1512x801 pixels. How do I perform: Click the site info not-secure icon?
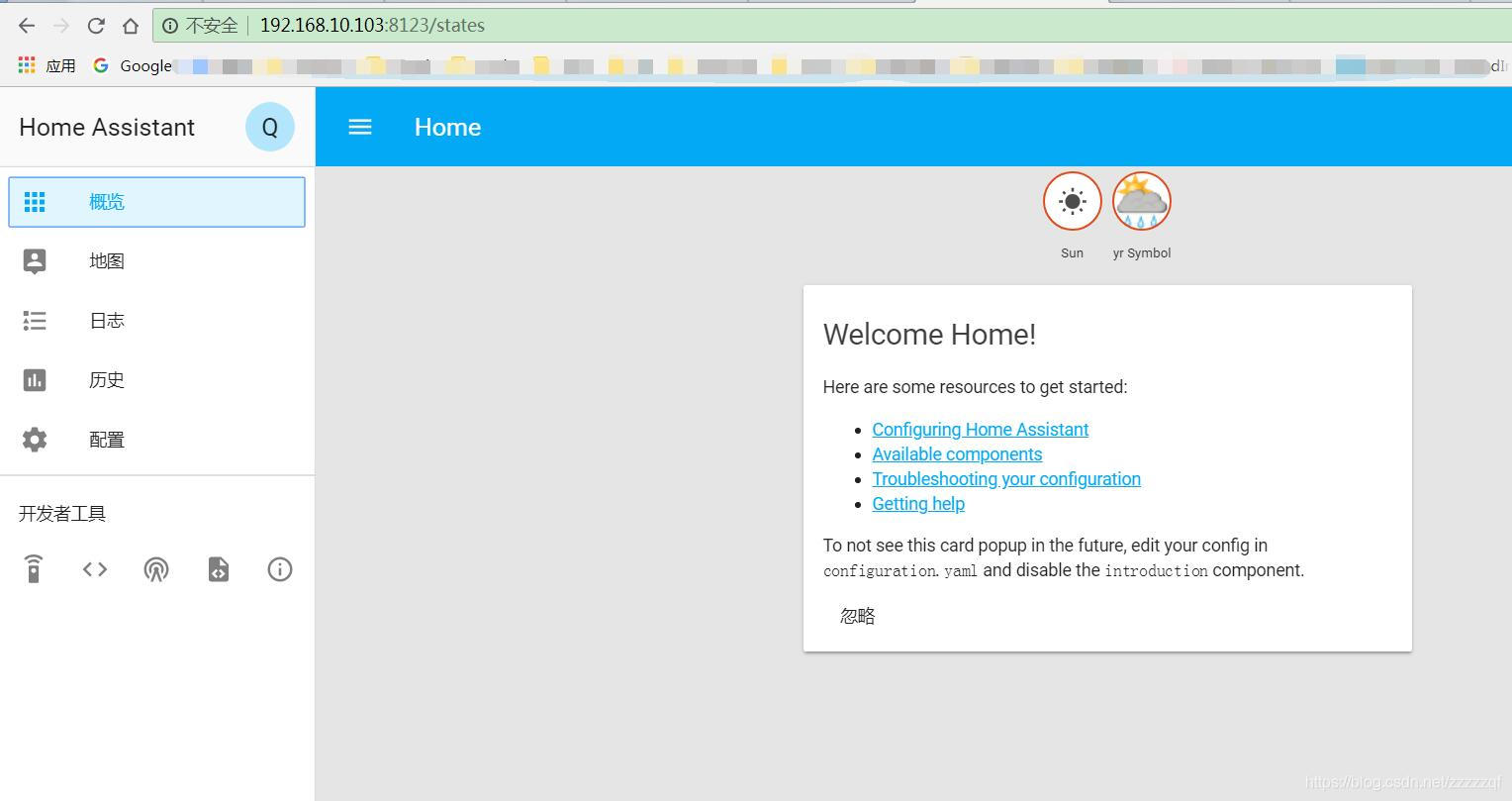click(x=170, y=26)
